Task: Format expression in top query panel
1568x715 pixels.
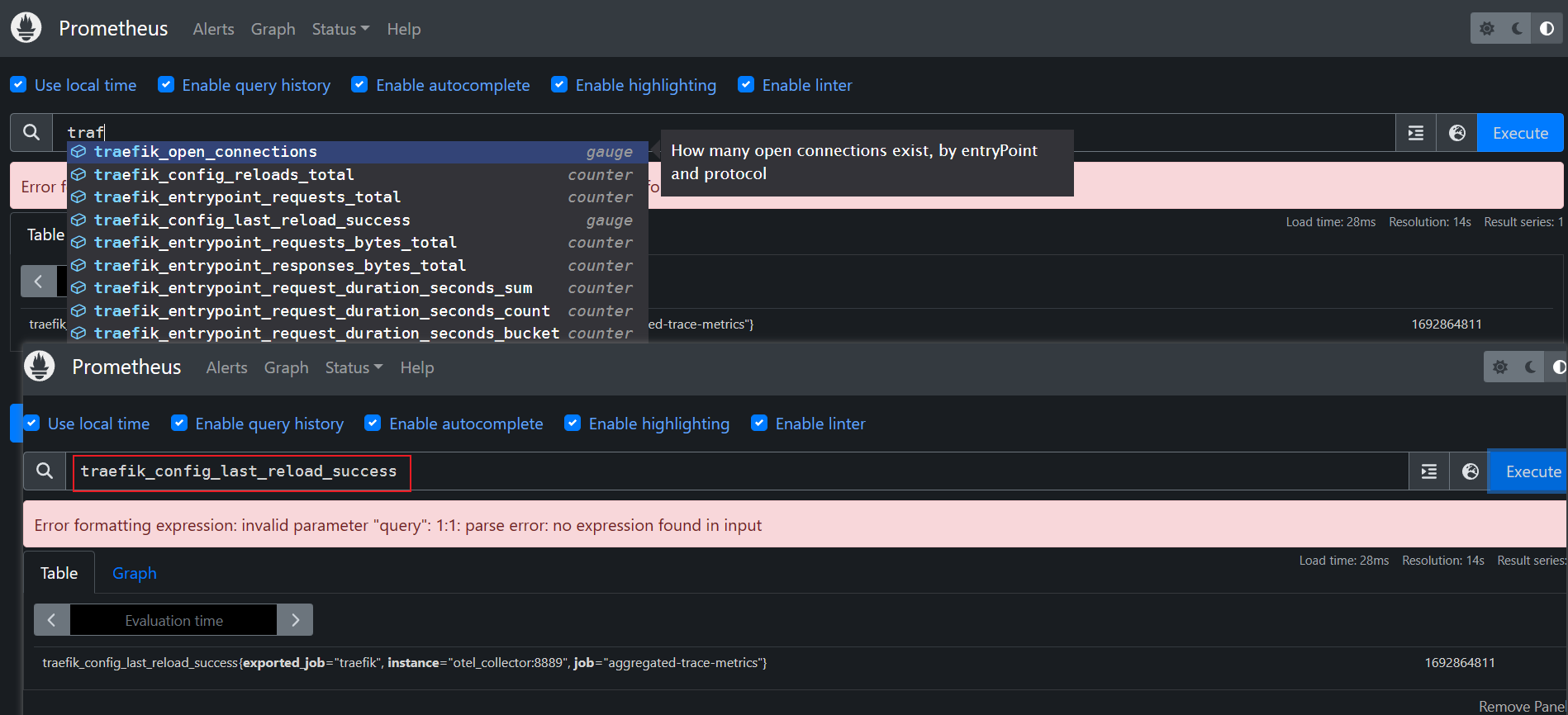Action: [1416, 133]
